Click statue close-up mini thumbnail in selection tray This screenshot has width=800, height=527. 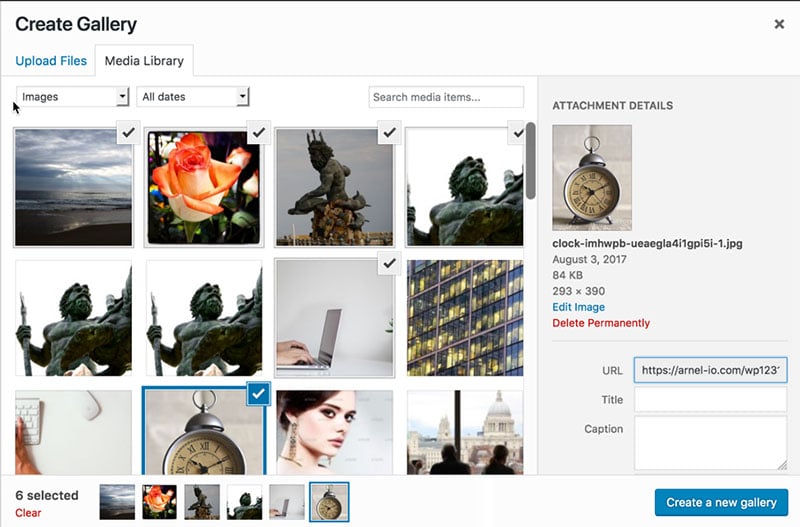click(244, 502)
